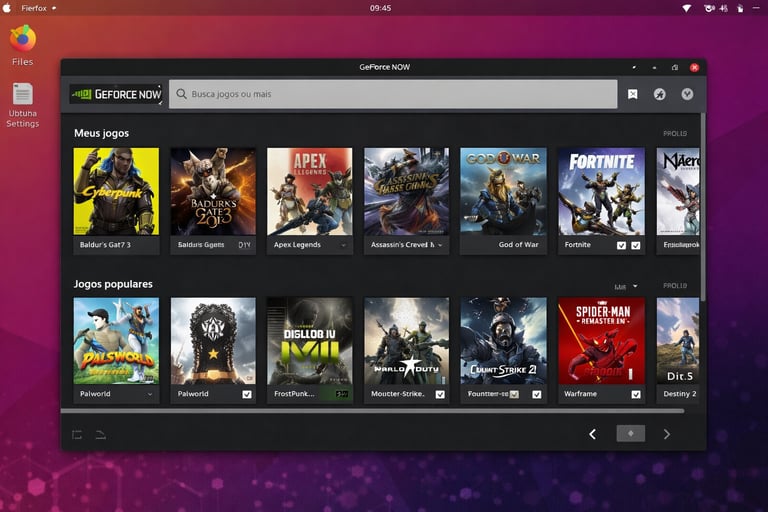The width and height of the screenshot is (768, 512).
Task: Open the bookmark flag icon beside search
Action: pyautogui.click(x=633, y=94)
